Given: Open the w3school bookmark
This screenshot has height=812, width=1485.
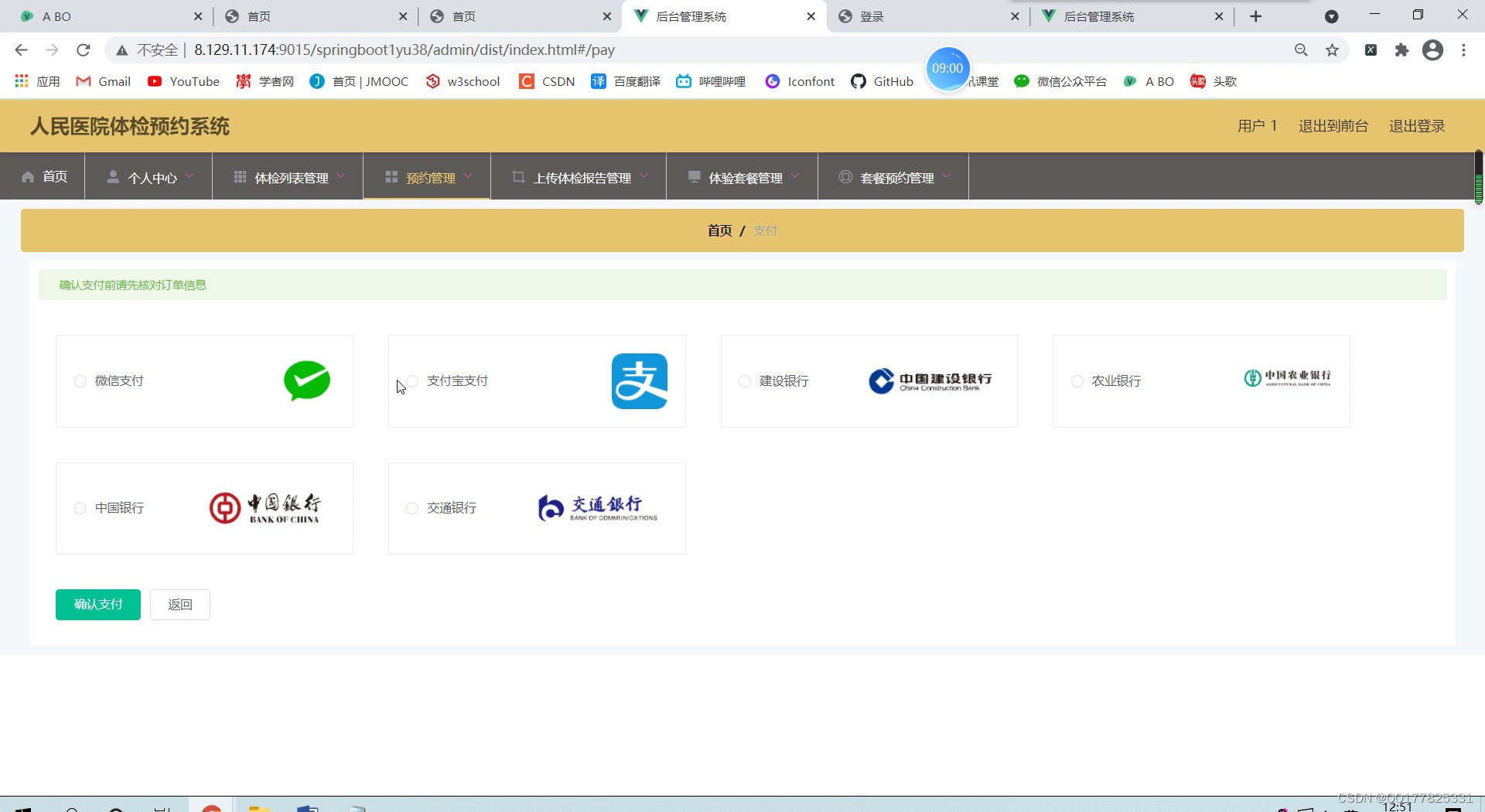Looking at the screenshot, I should (463, 81).
